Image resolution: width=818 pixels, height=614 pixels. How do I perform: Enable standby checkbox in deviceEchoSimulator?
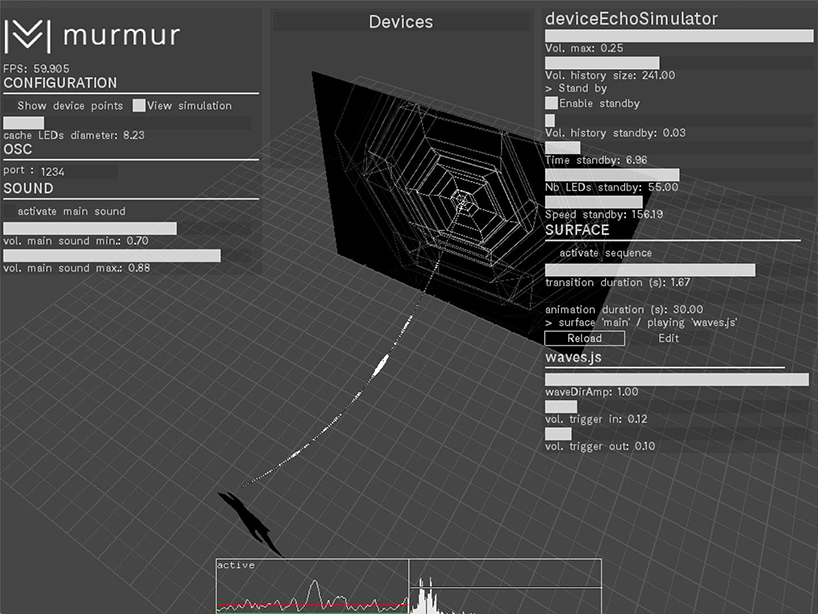pos(551,103)
